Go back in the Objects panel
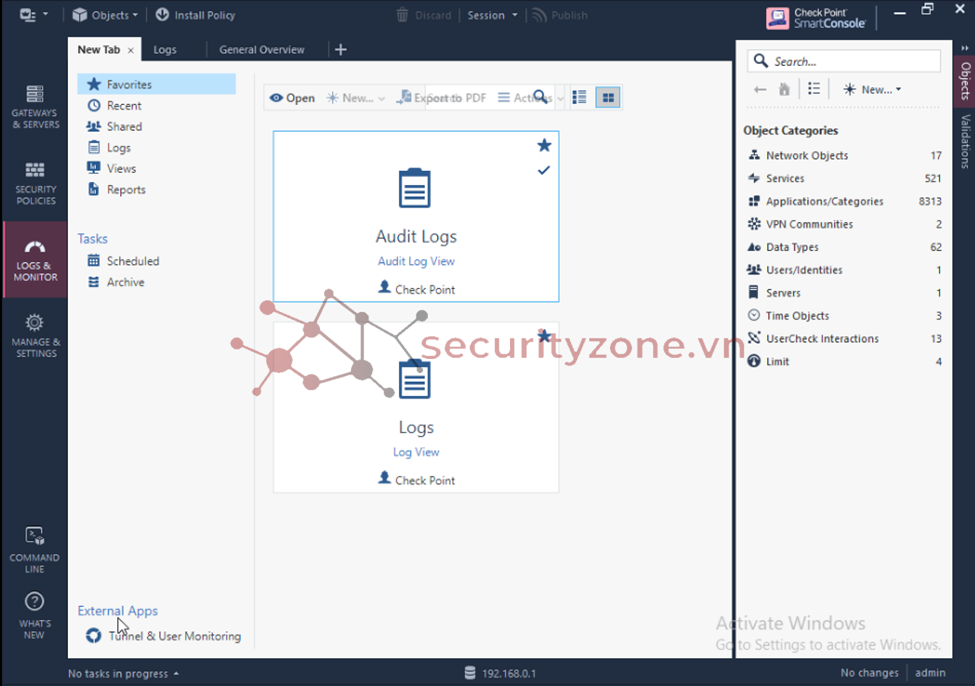Image resolution: width=975 pixels, height=686 pixels. point(760,90)
